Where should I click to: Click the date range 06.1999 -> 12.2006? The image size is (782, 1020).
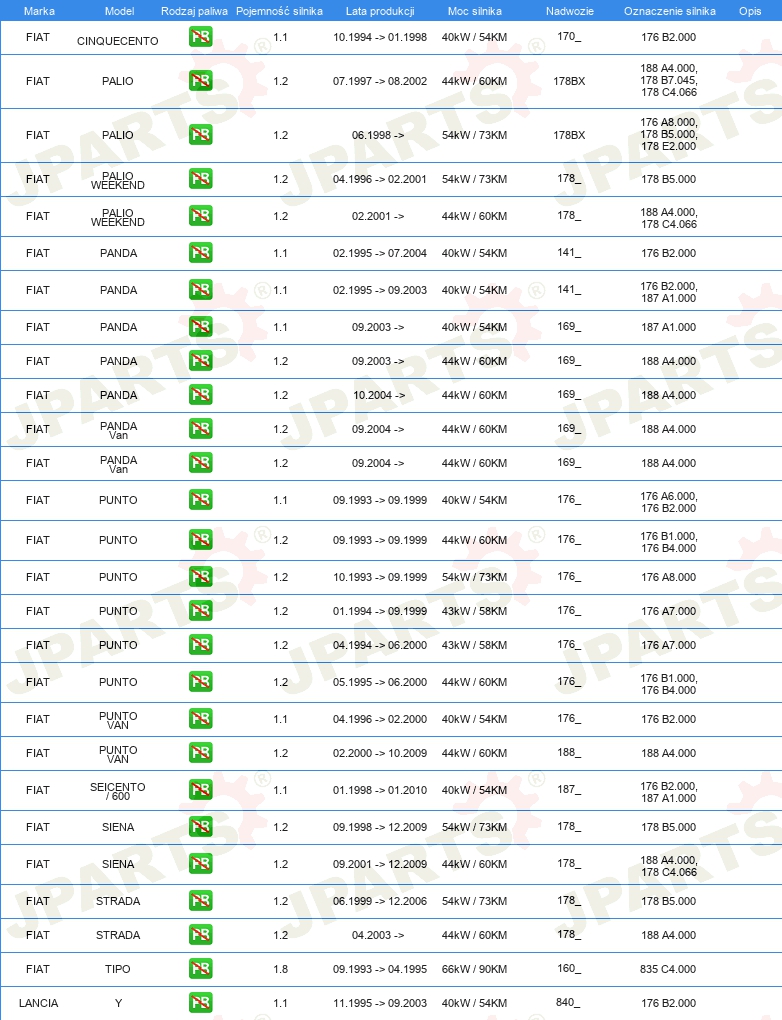tap(380, 901)
